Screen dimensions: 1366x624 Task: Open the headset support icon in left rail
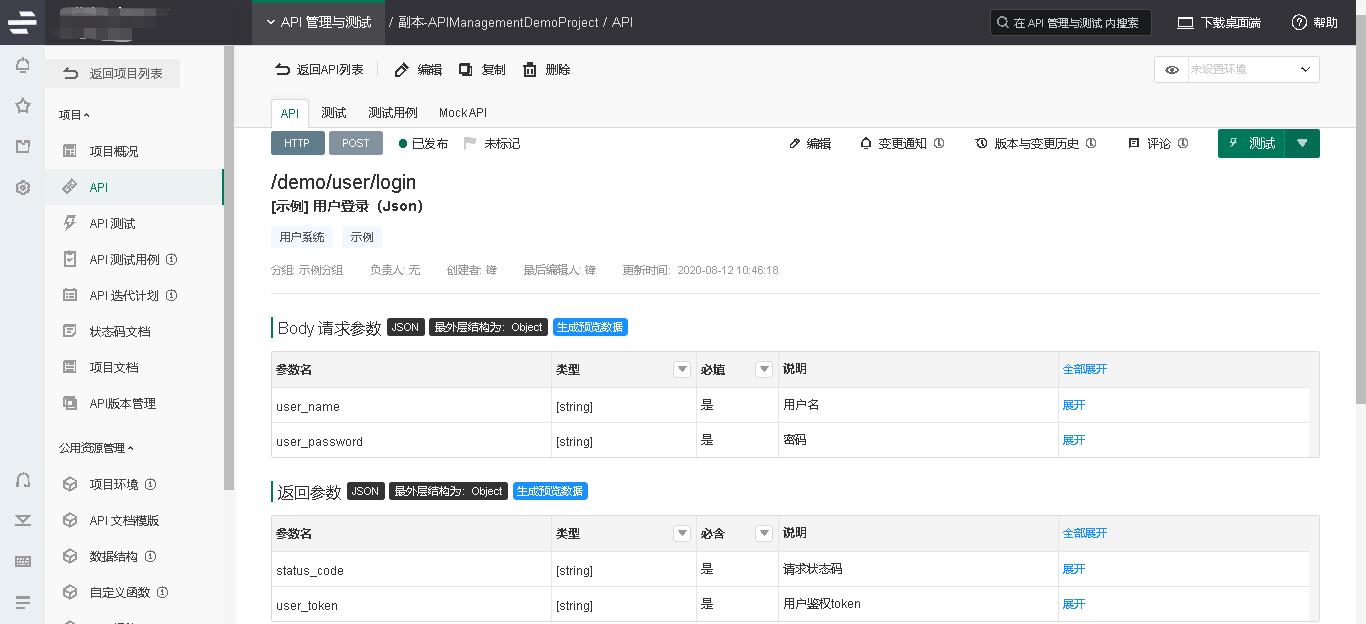click(x=22, y=479)
